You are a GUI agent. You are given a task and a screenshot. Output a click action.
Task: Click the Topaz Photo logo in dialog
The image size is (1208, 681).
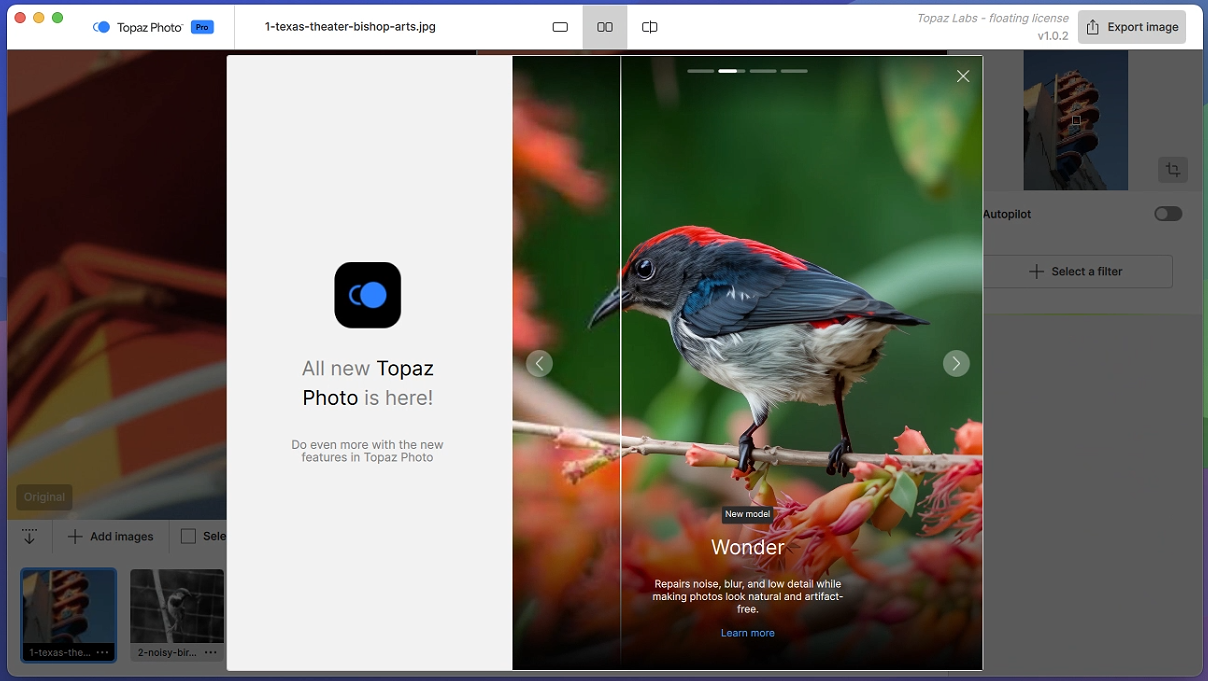tap(367, 295)
